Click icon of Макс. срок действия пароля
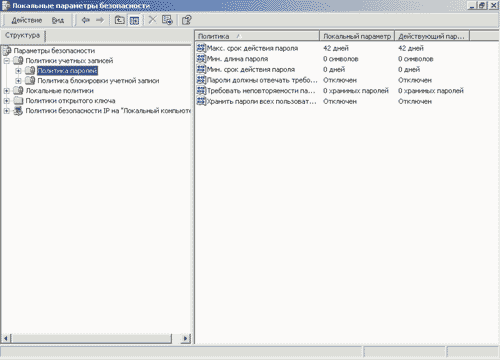This screenshot has width=500, height=360. (x=201, y=48)
